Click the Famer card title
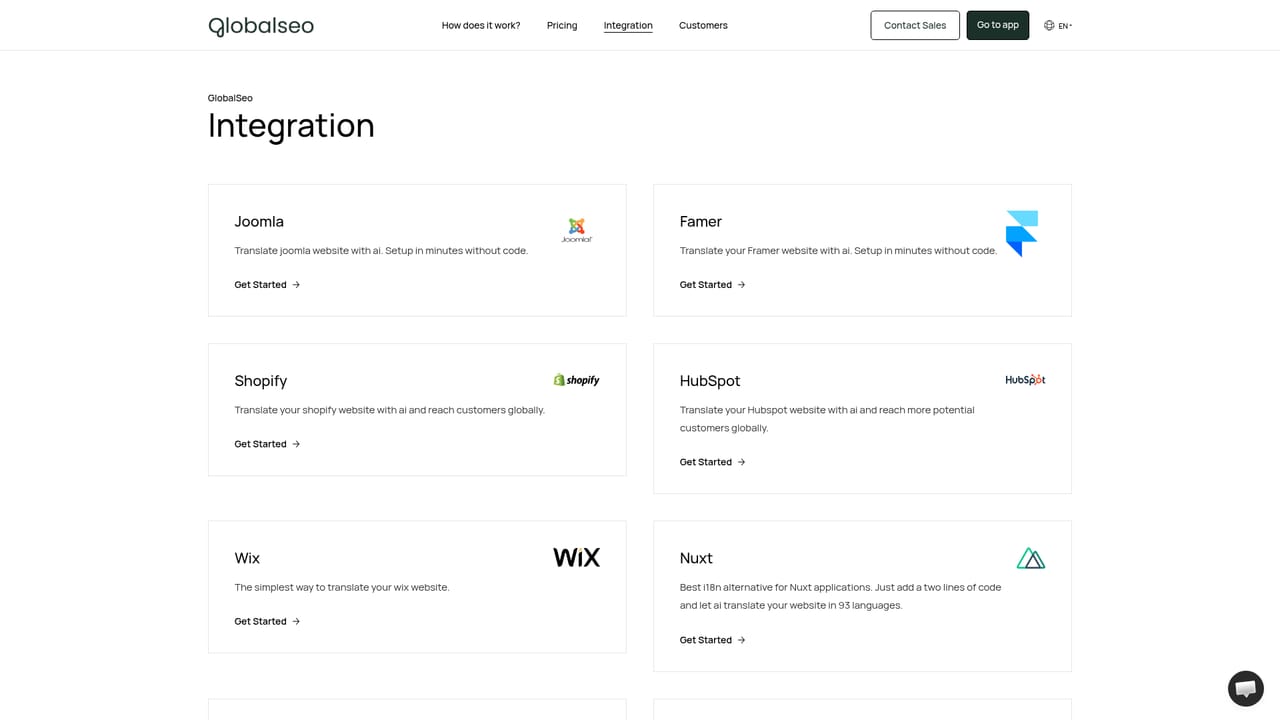The height and width of the screenshot is (720, 1280). pos(701,222)
